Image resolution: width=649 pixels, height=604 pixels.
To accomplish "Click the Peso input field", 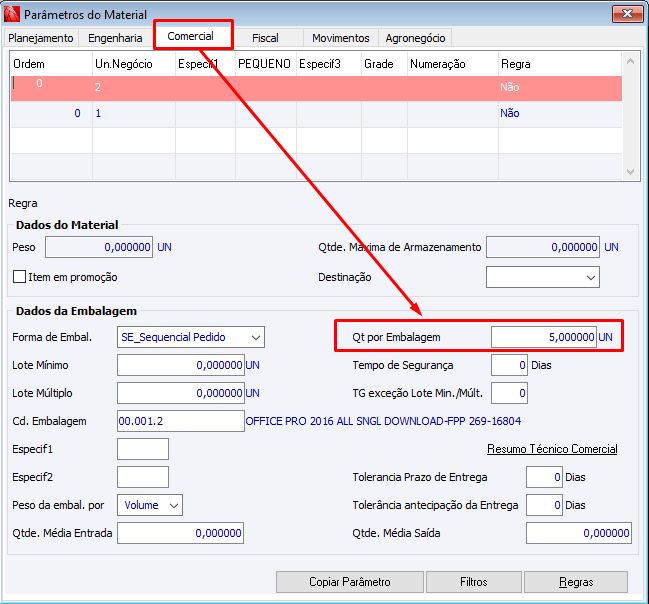I will [99, 247].
